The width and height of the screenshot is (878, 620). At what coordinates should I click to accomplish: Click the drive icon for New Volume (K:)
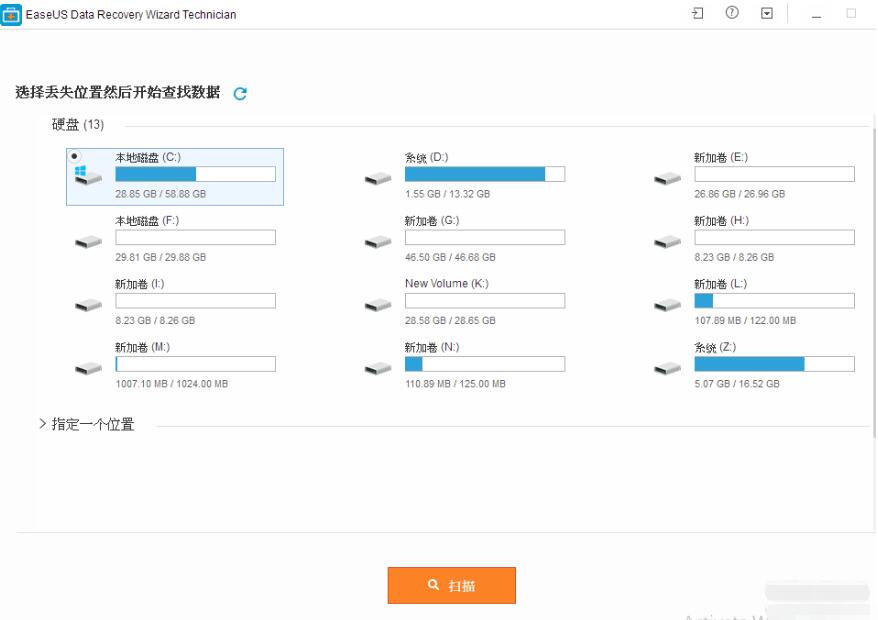point(378,305)
